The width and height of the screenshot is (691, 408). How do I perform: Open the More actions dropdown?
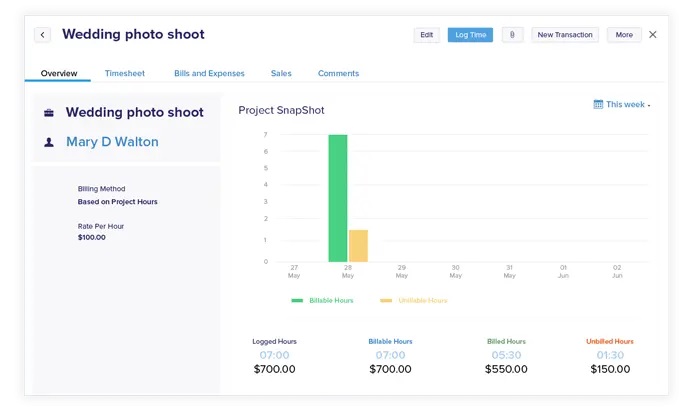coord(624,35)
